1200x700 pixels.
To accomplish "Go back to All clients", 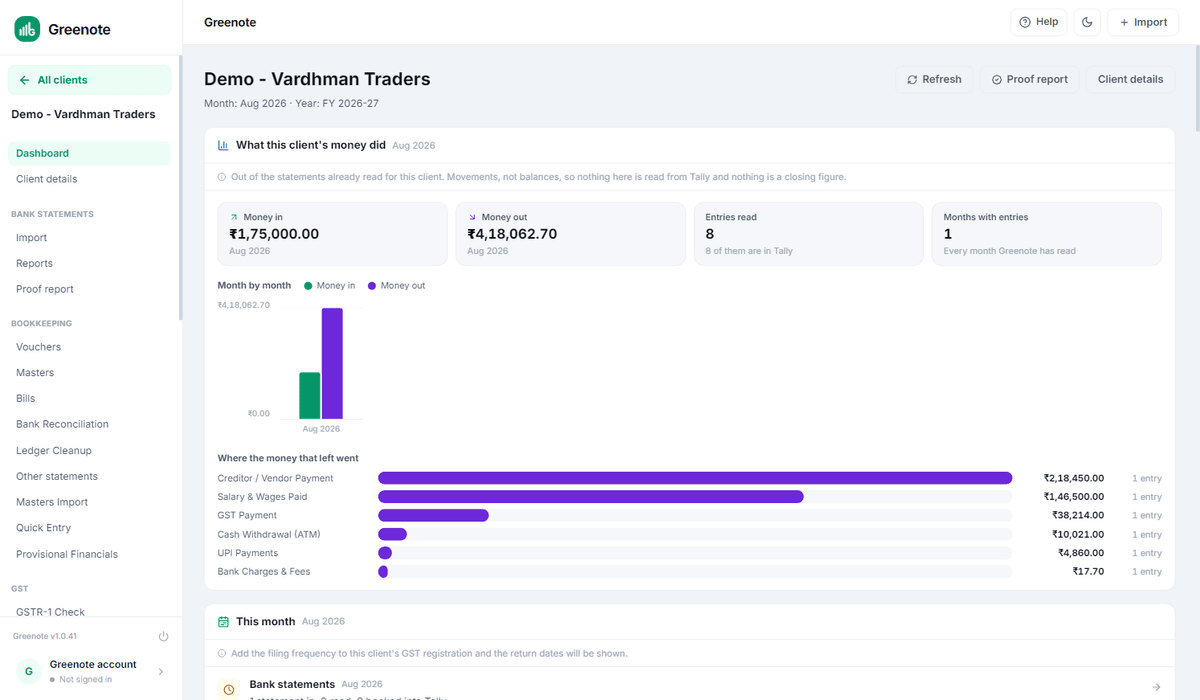I will 90,80.
